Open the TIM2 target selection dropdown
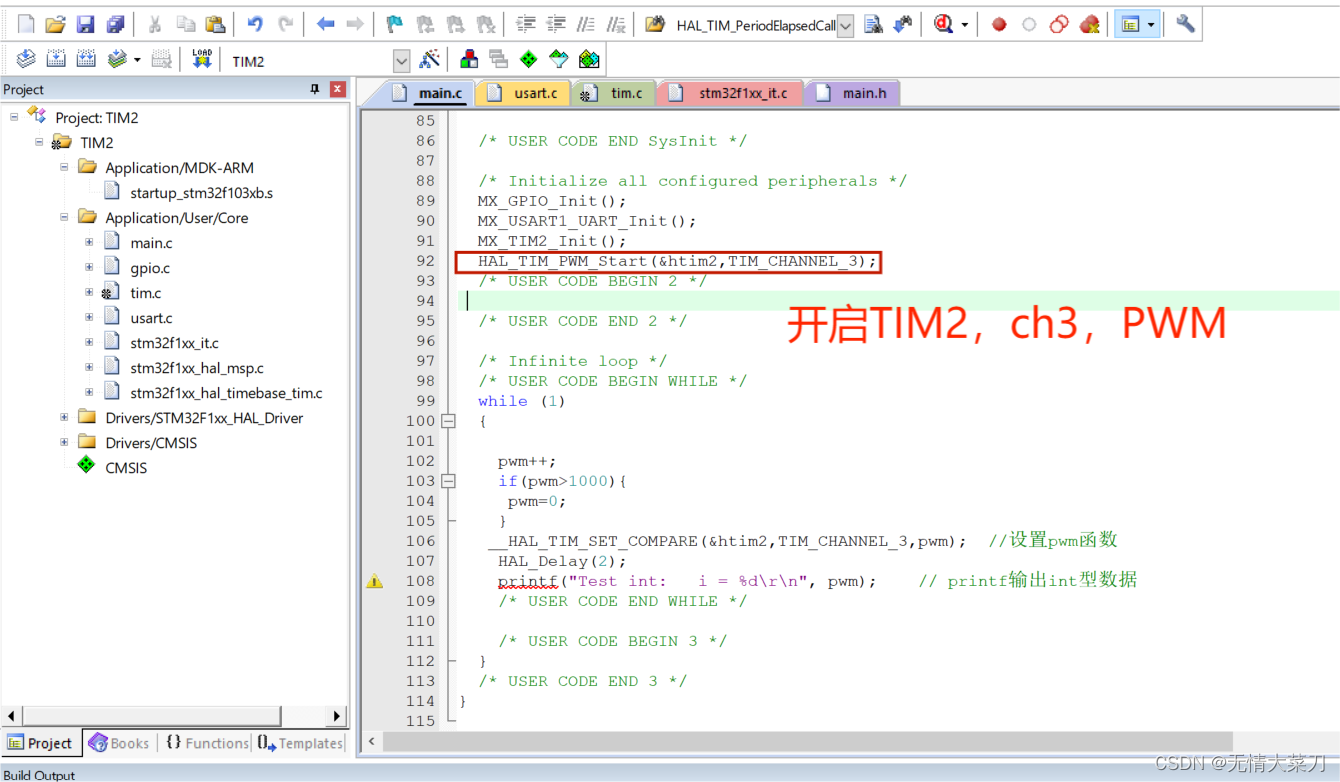Viewport: 1340px width, 782px height. 401,61
